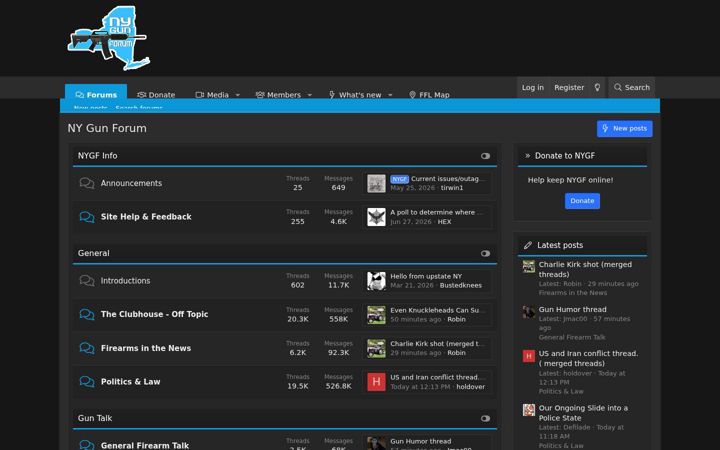Screen dimensions: 720x450
Task: Collapse the NYGF Info category toggle
Action: click(485, 156)
